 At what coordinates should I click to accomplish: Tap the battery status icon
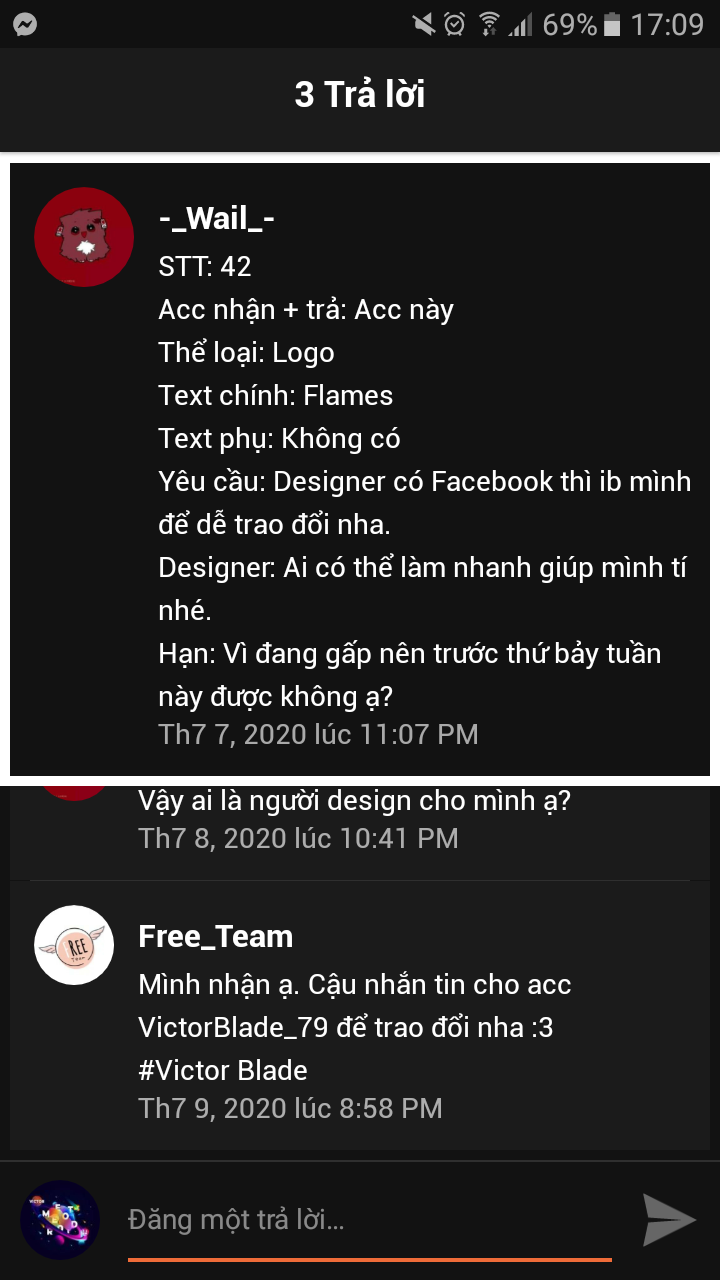[x=612, y=24]
